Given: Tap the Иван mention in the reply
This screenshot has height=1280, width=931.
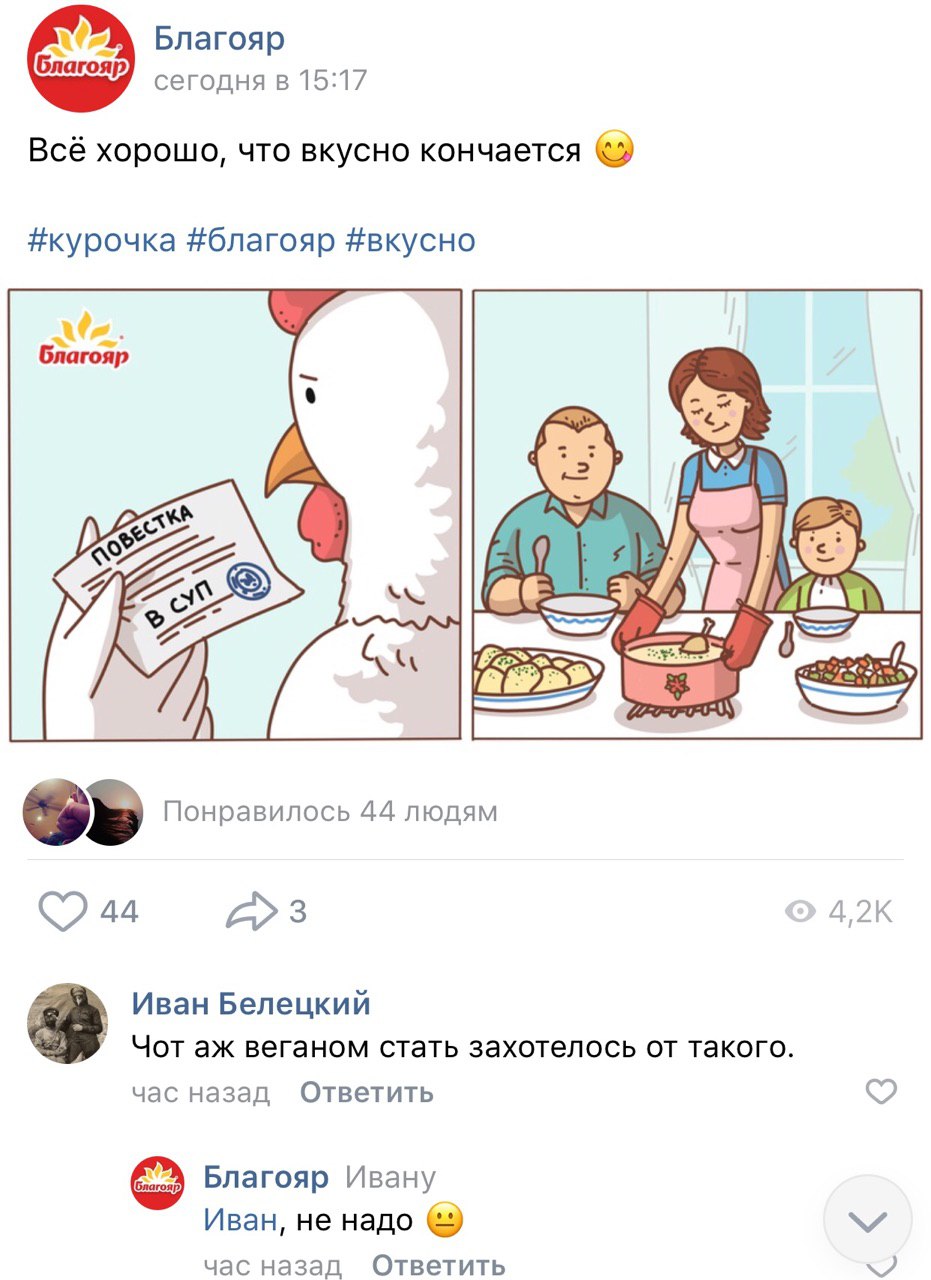Looking at the screenshot, I should click(x=239, y=1221).
